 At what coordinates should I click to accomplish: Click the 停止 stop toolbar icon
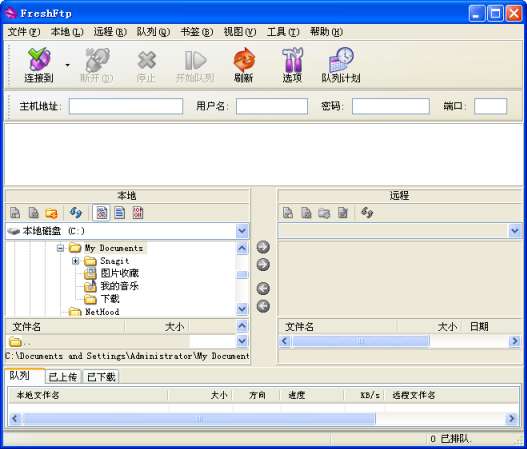[146, 65]
